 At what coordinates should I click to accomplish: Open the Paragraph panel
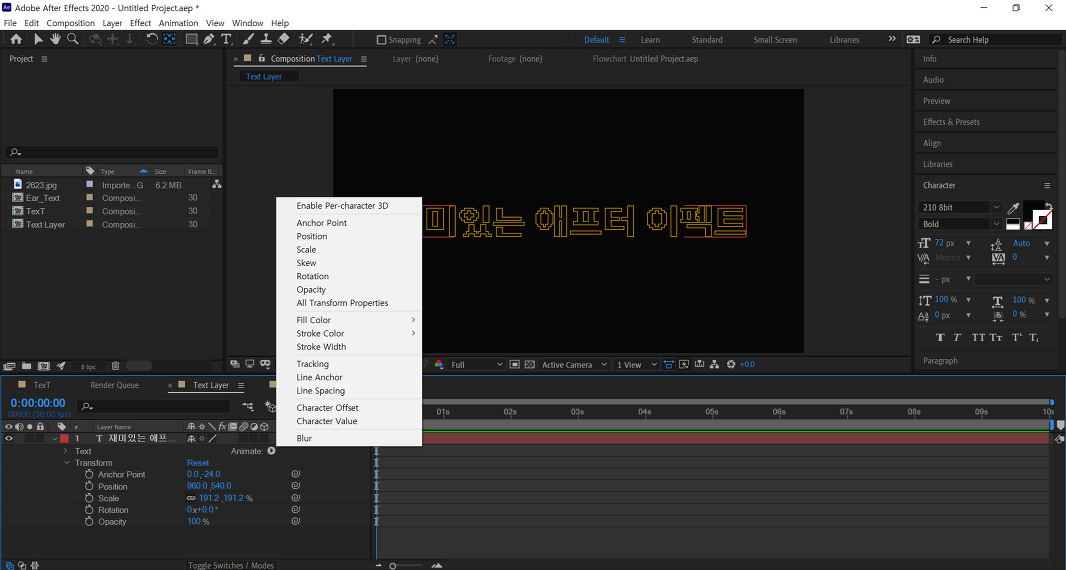tap(940, 361)
